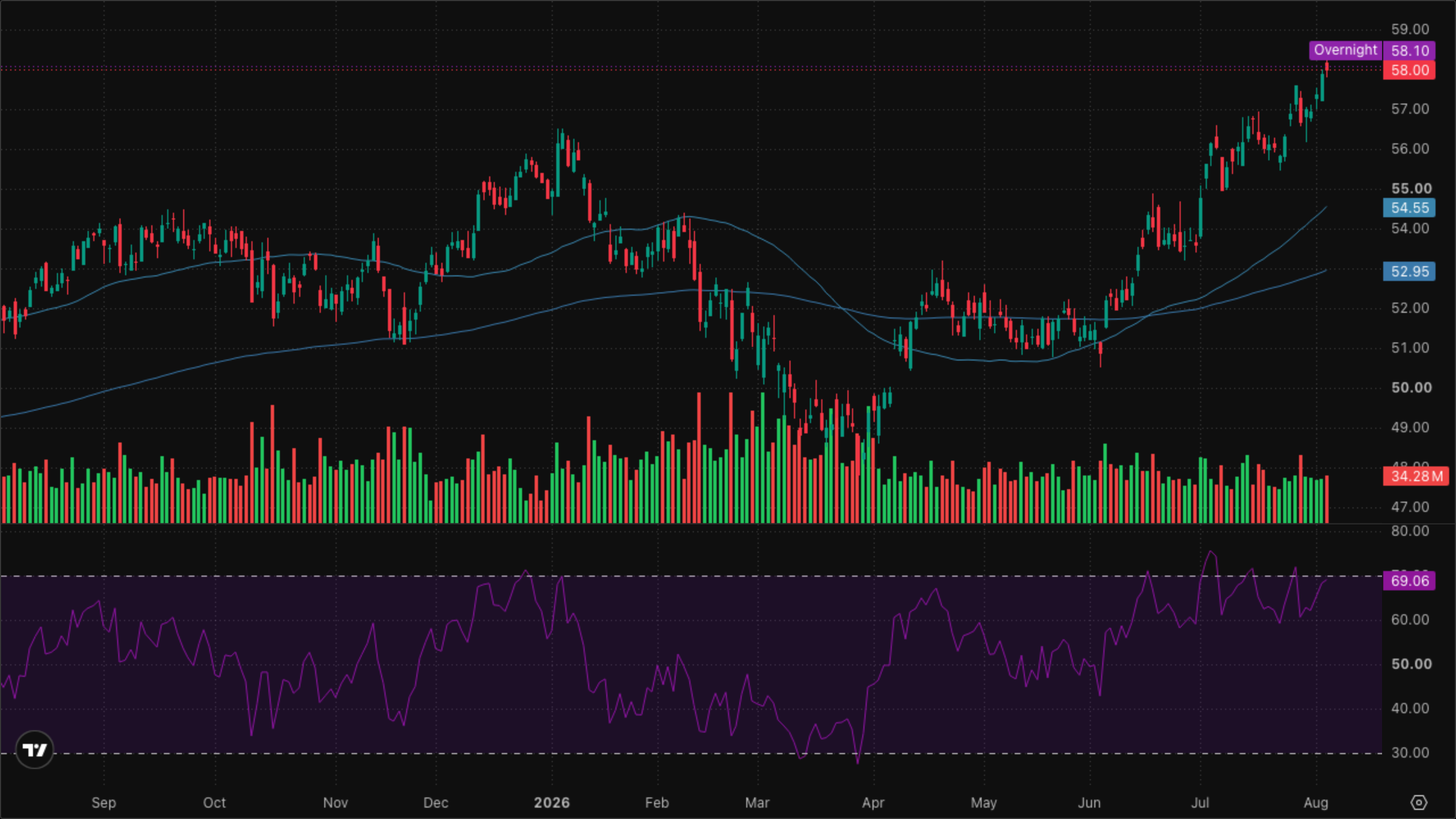Click the Apr label on time axis
The image size is (1456, 819).
(873, 803)
